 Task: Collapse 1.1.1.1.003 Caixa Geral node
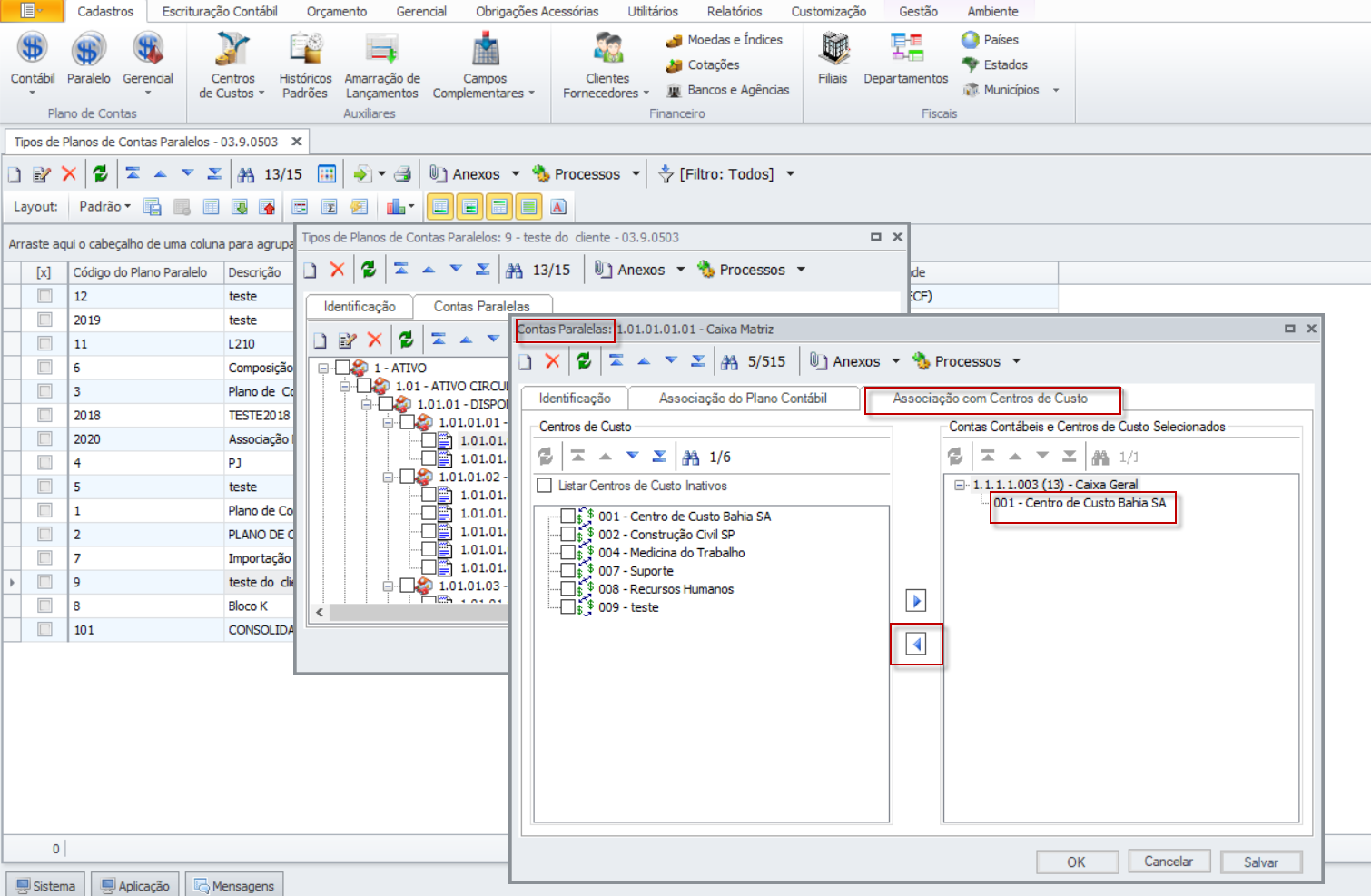click(960, 485)
